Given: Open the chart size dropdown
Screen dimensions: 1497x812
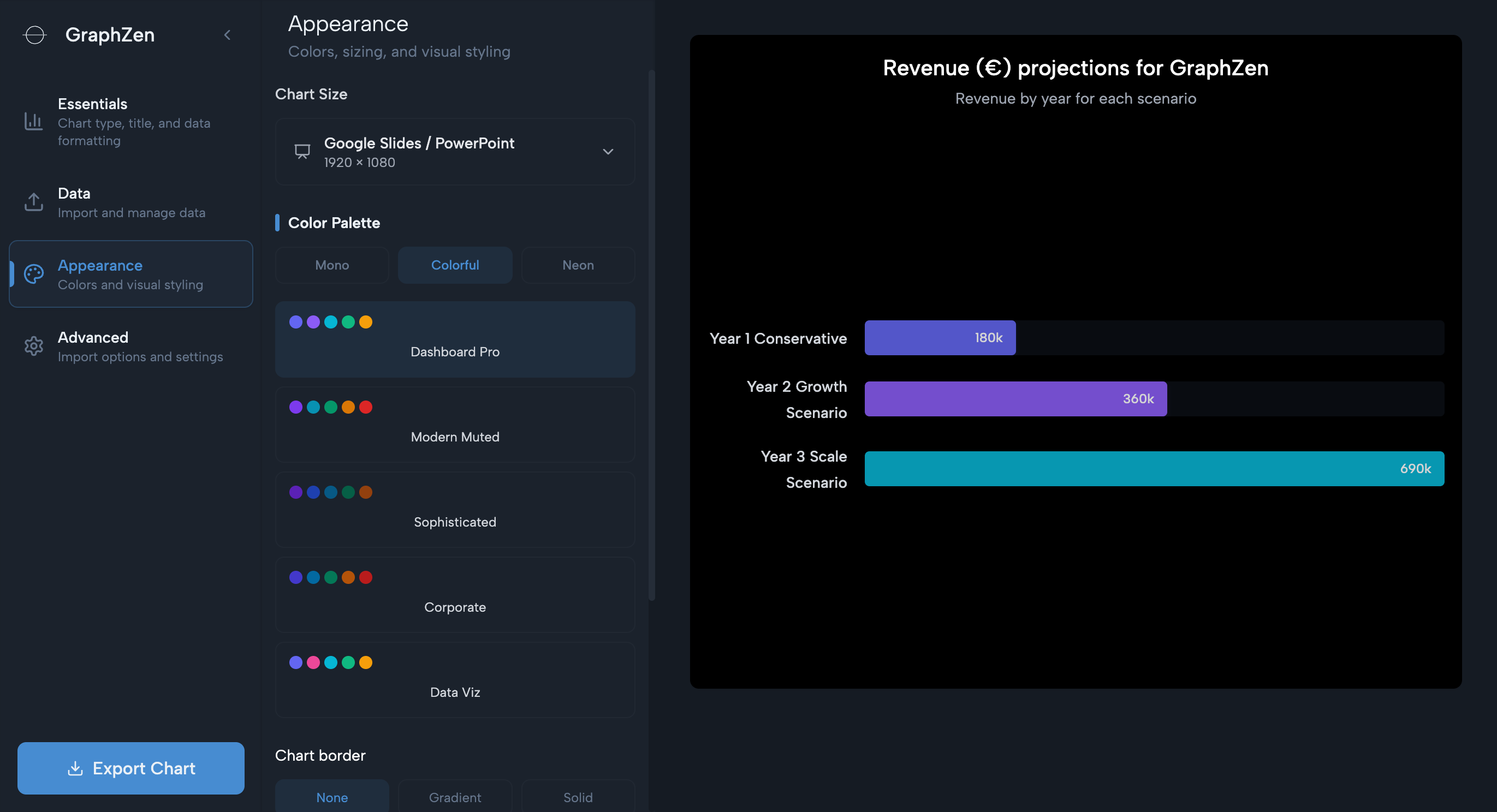Looking at the screenshot, I should pos(608,152).
